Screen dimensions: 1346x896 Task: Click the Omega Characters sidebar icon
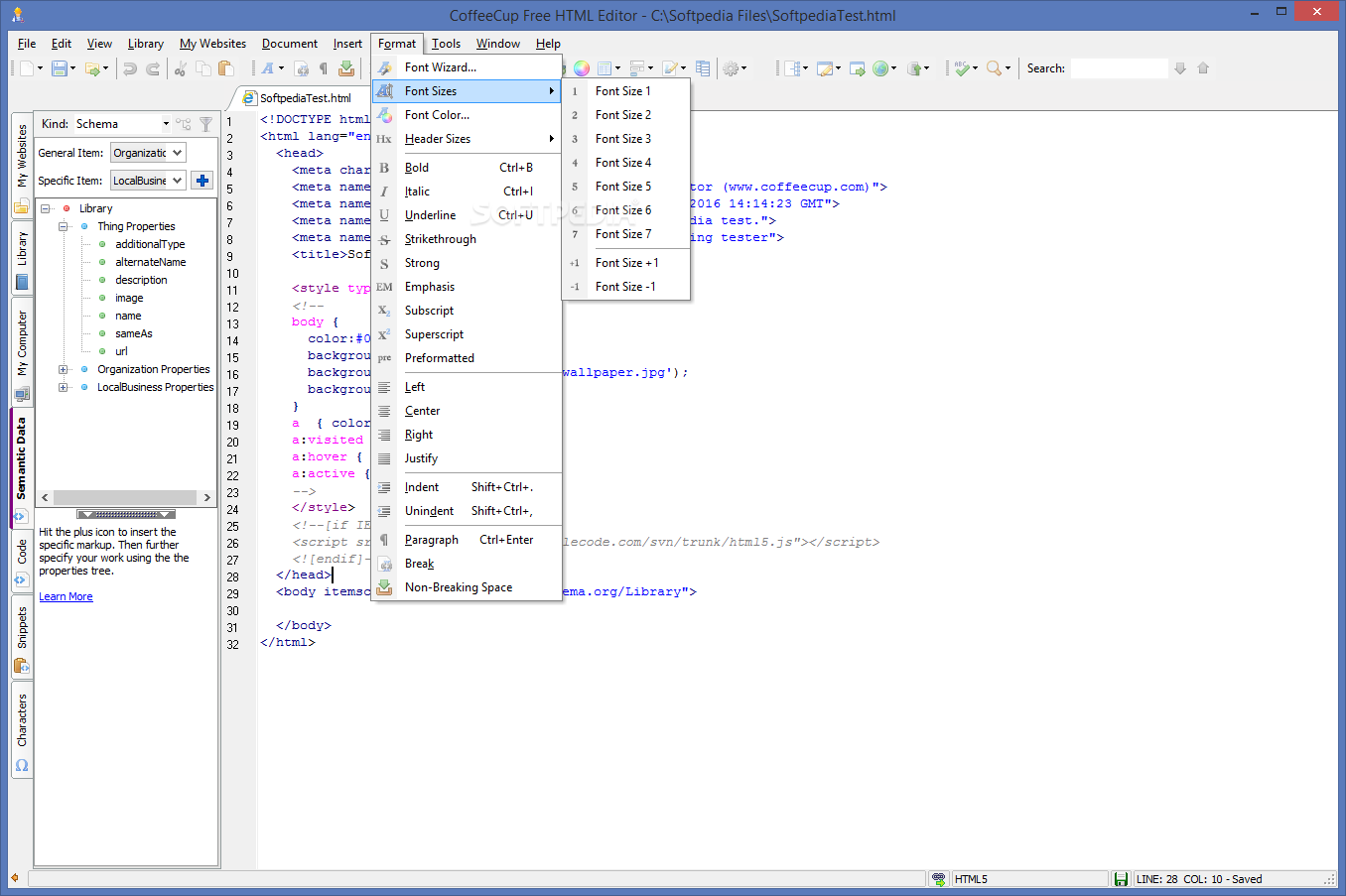click(22, 766)
